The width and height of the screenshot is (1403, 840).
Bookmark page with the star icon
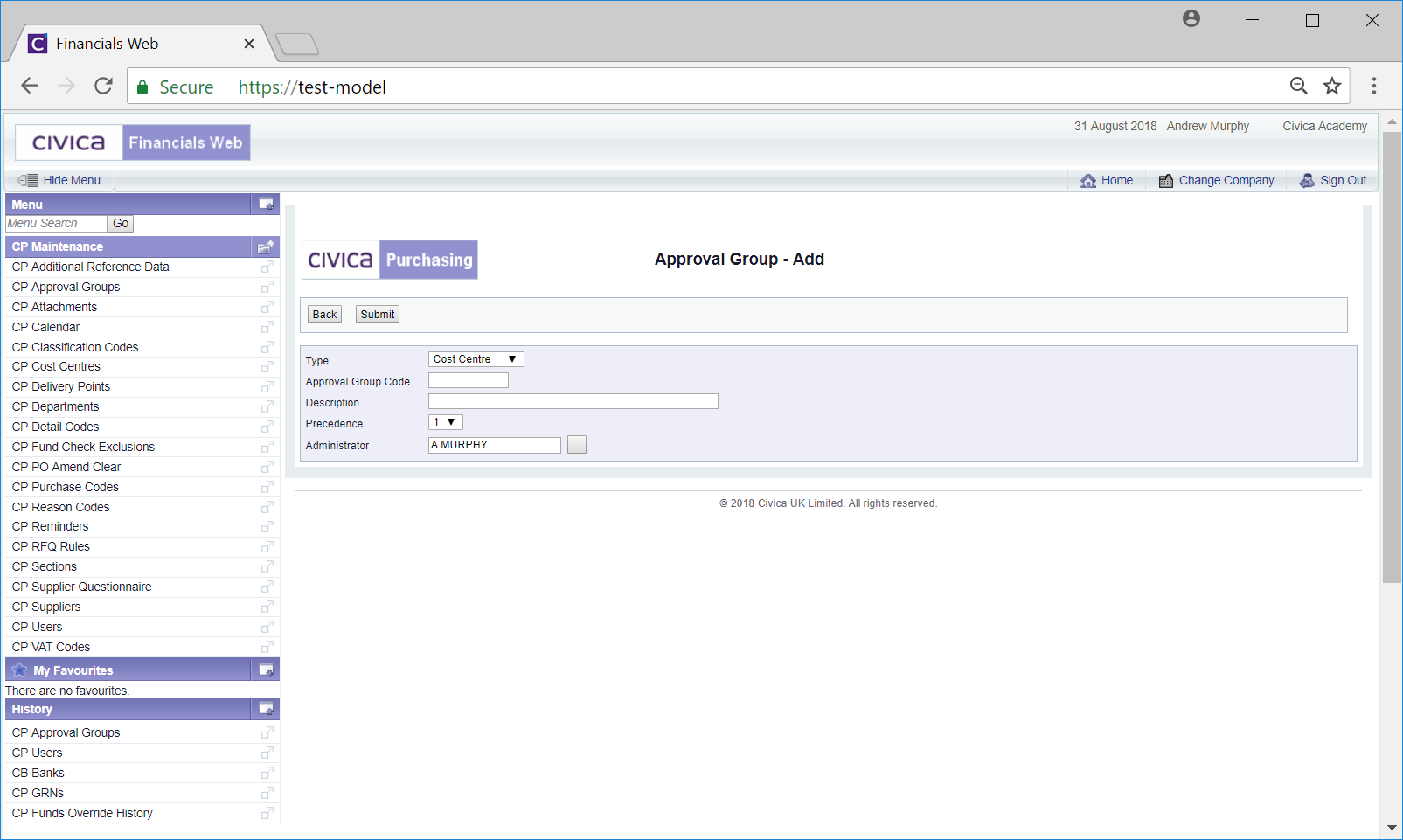[1331, 86]
